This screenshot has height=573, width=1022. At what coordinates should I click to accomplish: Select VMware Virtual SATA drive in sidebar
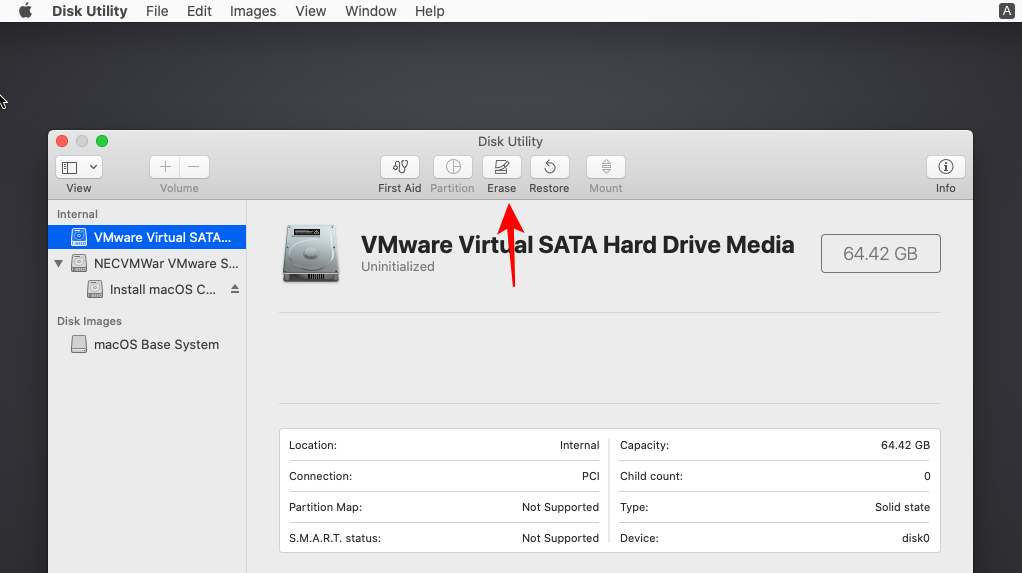160,238
